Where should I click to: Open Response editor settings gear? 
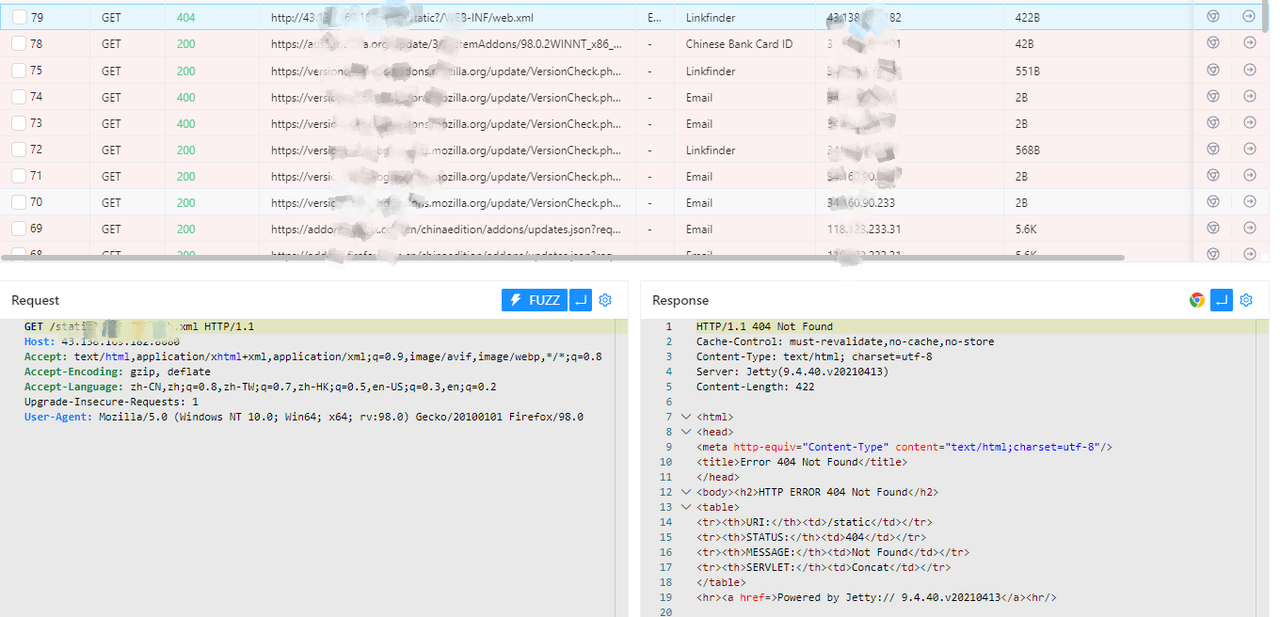point(1246,300)
